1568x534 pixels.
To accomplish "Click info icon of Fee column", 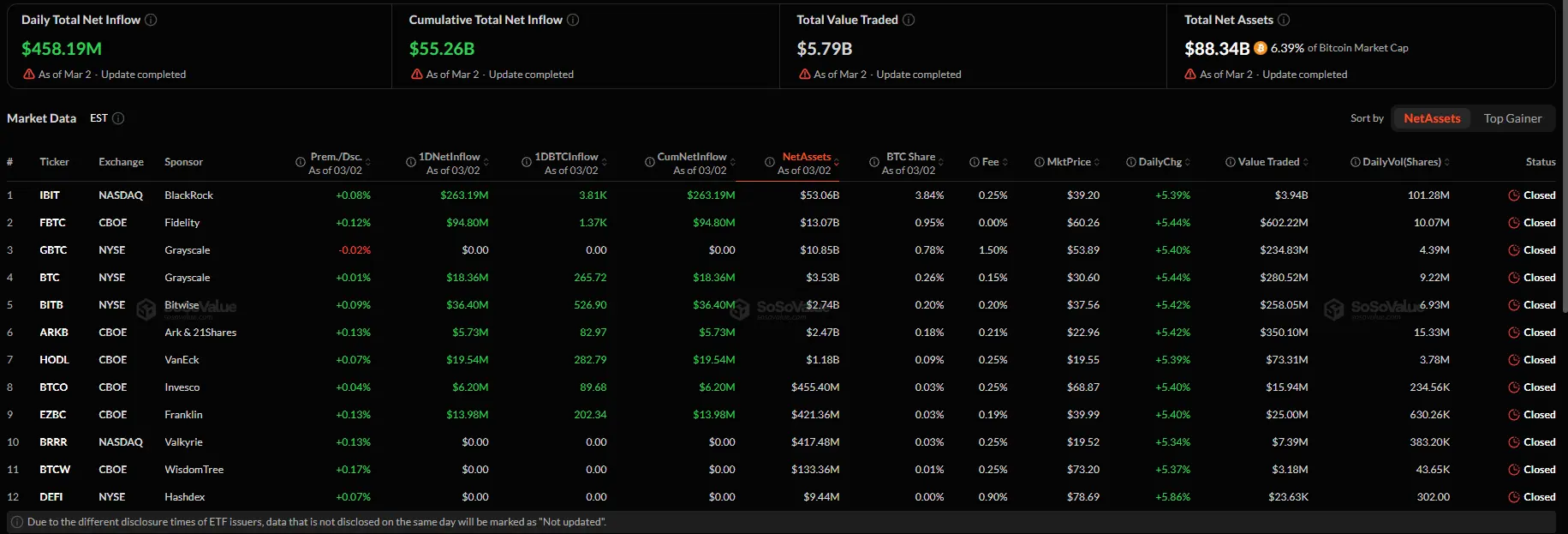I will point(975,162).
